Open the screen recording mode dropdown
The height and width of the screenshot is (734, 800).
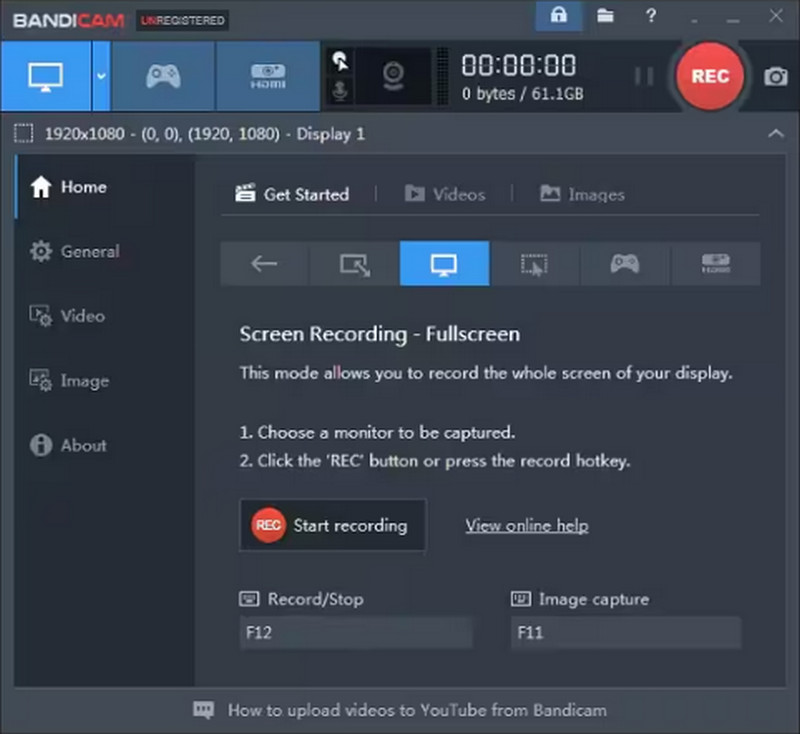coord(103,76)
